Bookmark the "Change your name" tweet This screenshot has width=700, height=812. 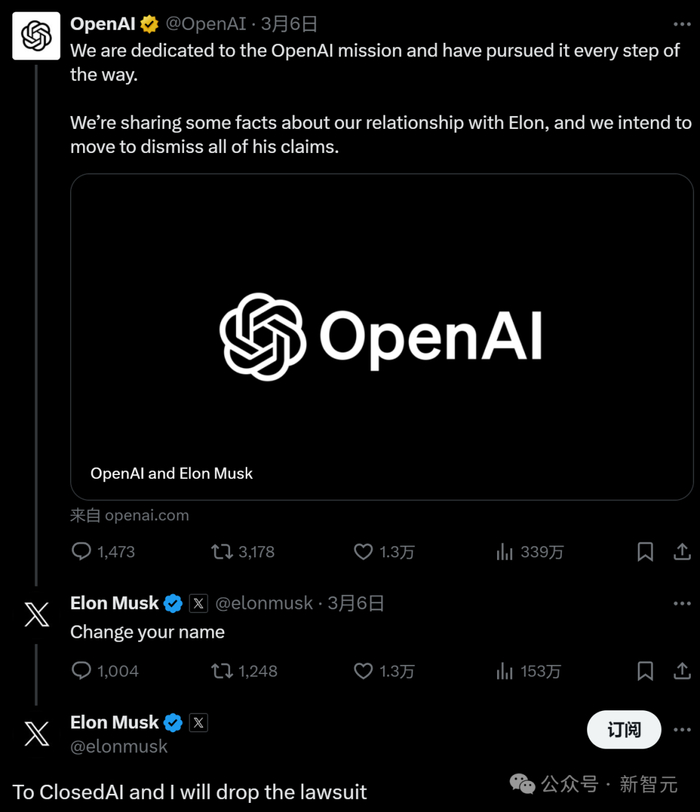pyautogui.click(x=646, y=671)
